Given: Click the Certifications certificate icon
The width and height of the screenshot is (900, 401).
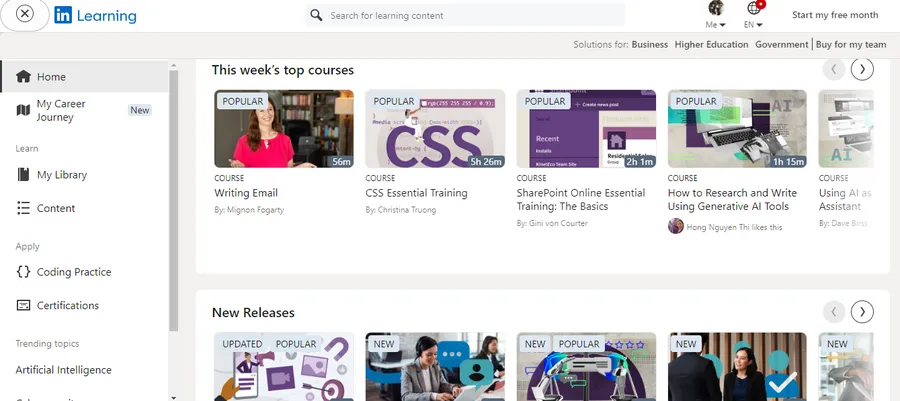Looking at the screenshot, I should click(23, 305).
